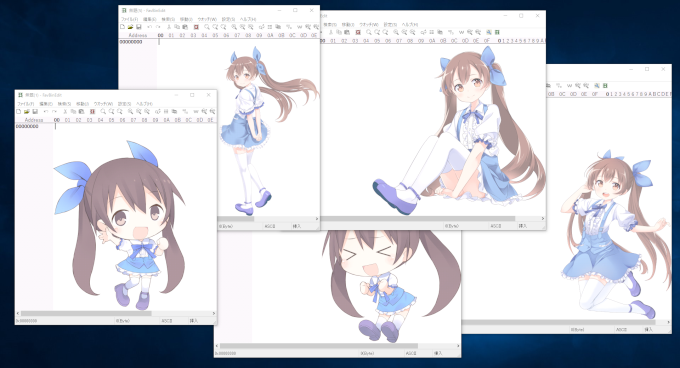Click Paste clipboard icon in top-middle window

click(185, 27)
